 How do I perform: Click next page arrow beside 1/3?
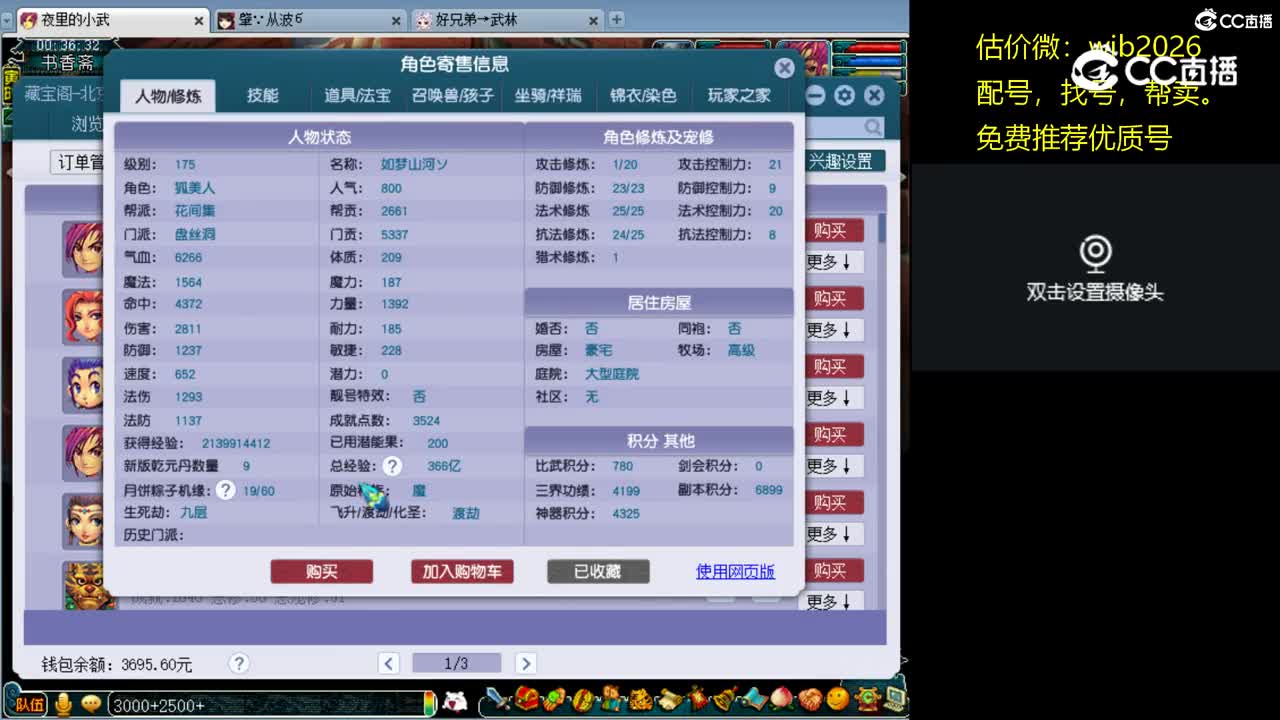tap(526, 662)
